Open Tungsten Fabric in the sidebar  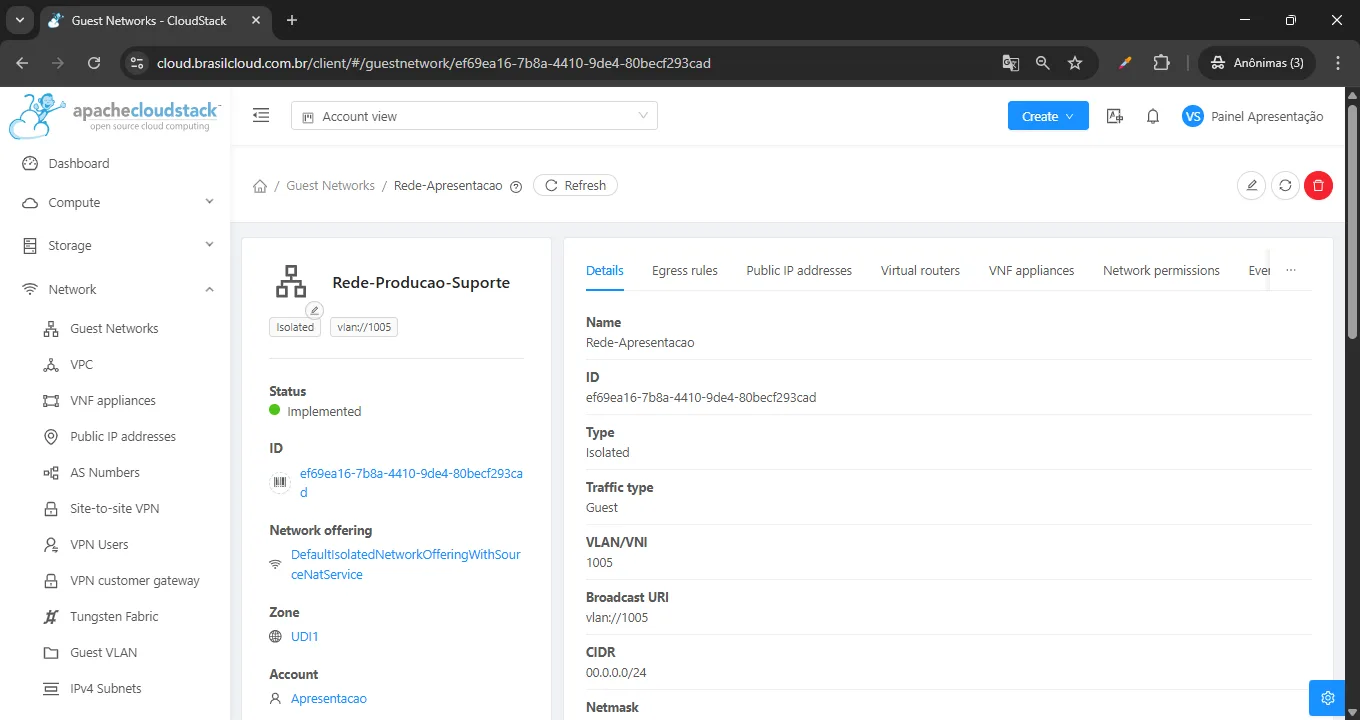tap(115, 616)
